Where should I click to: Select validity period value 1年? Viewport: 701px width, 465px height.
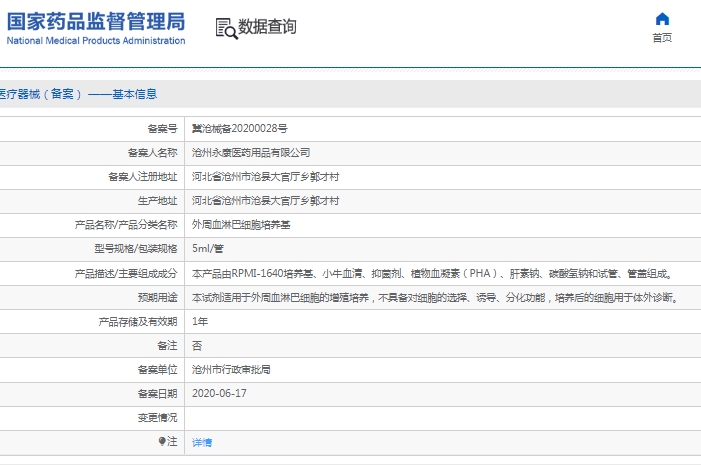pos(200,321)
